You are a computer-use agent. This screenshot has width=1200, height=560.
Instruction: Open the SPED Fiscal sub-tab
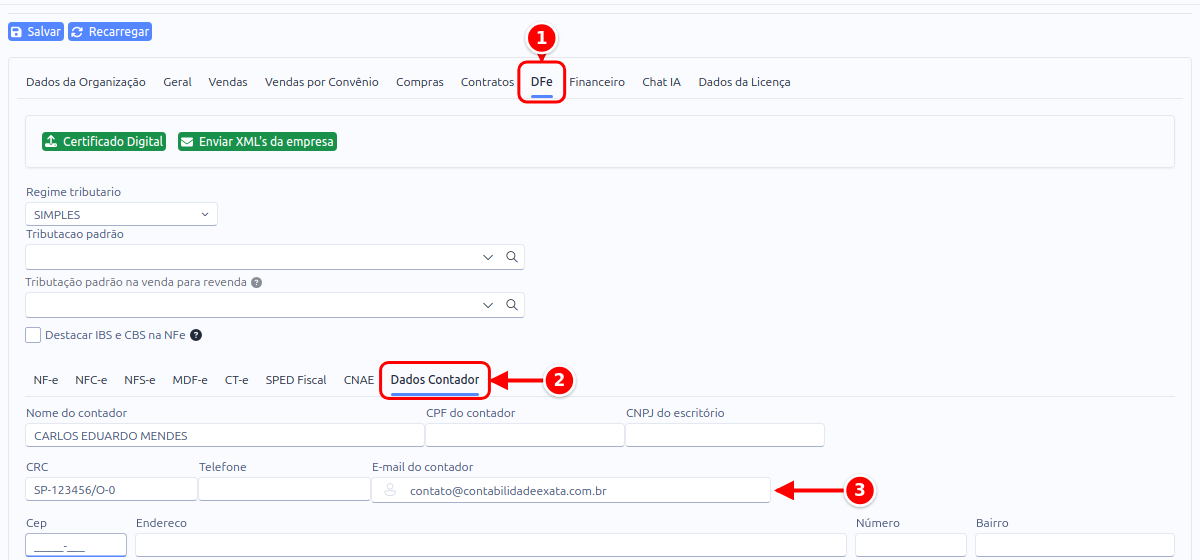click(x=296, y=380)
